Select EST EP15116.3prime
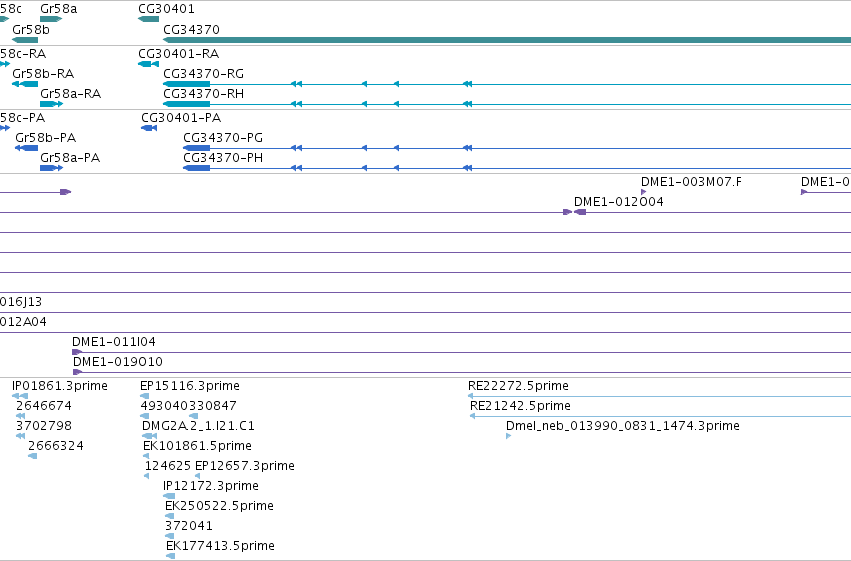851x561 pixels. (144, 396)
